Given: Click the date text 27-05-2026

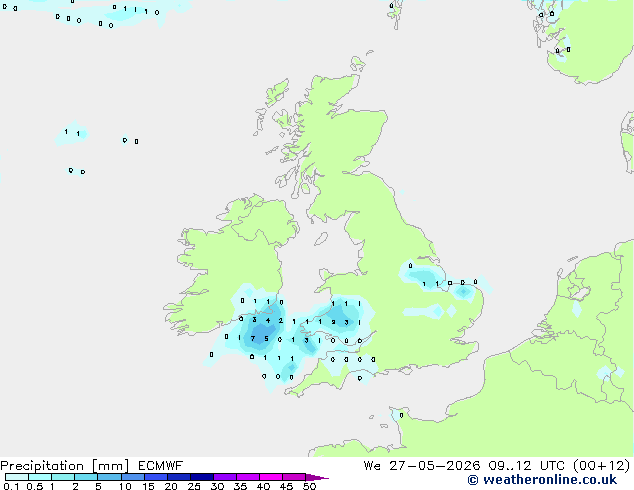Looking at the screenshot, I should point(435,466).
